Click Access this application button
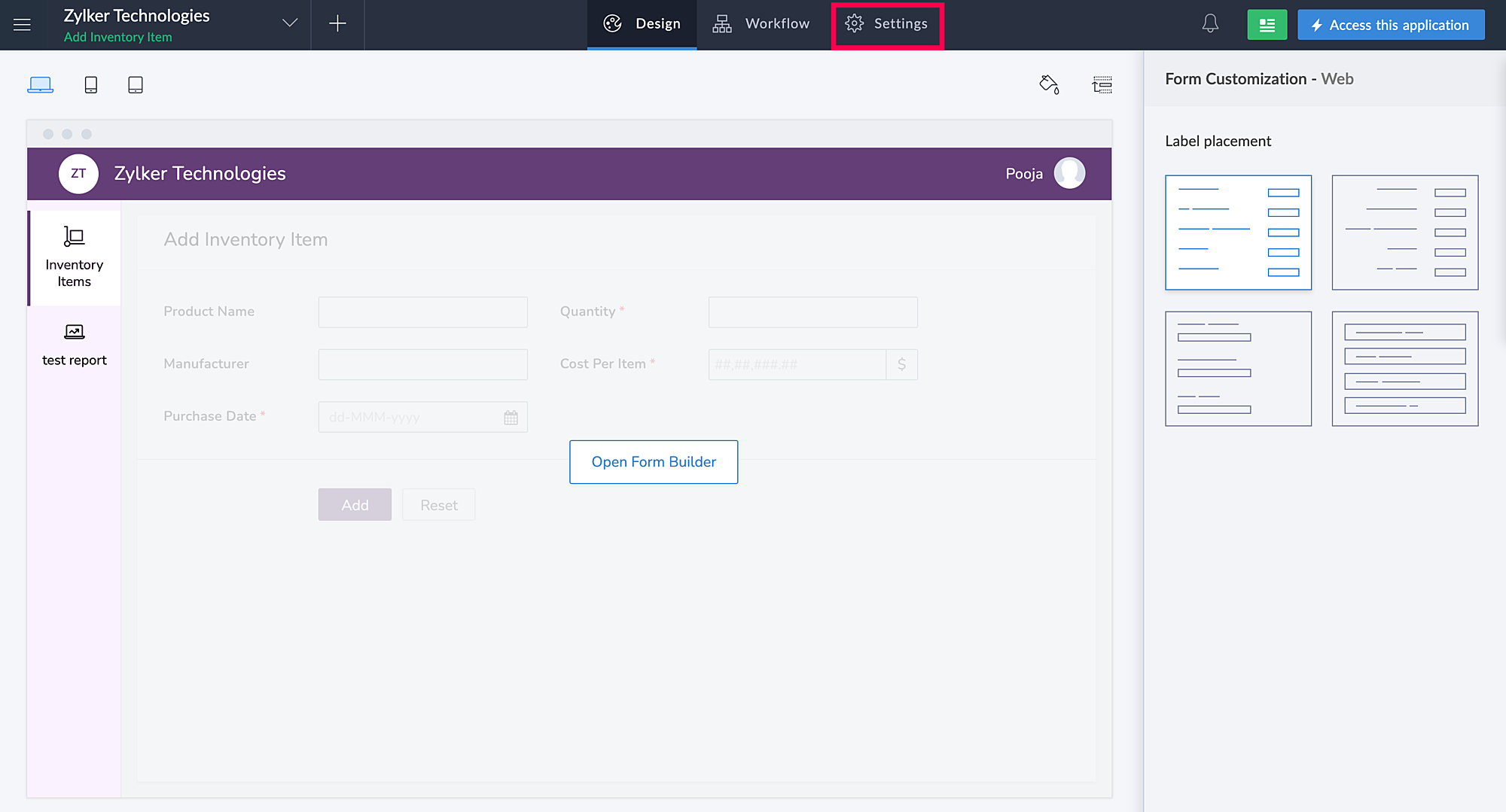Viewport: 1506px width, 812px height. 1391,25
